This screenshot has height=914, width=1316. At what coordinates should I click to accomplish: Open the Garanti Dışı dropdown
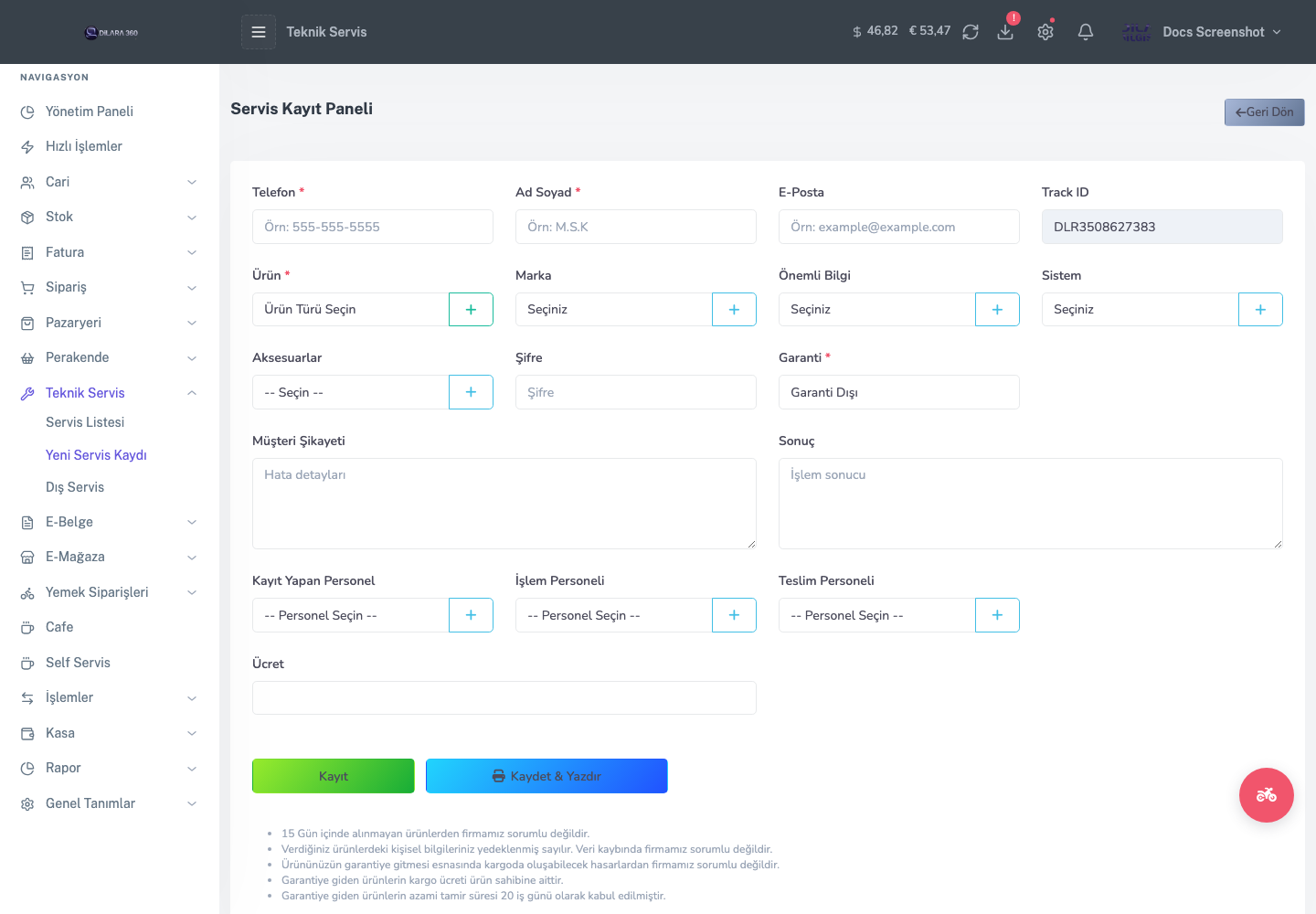coord(899,392)
